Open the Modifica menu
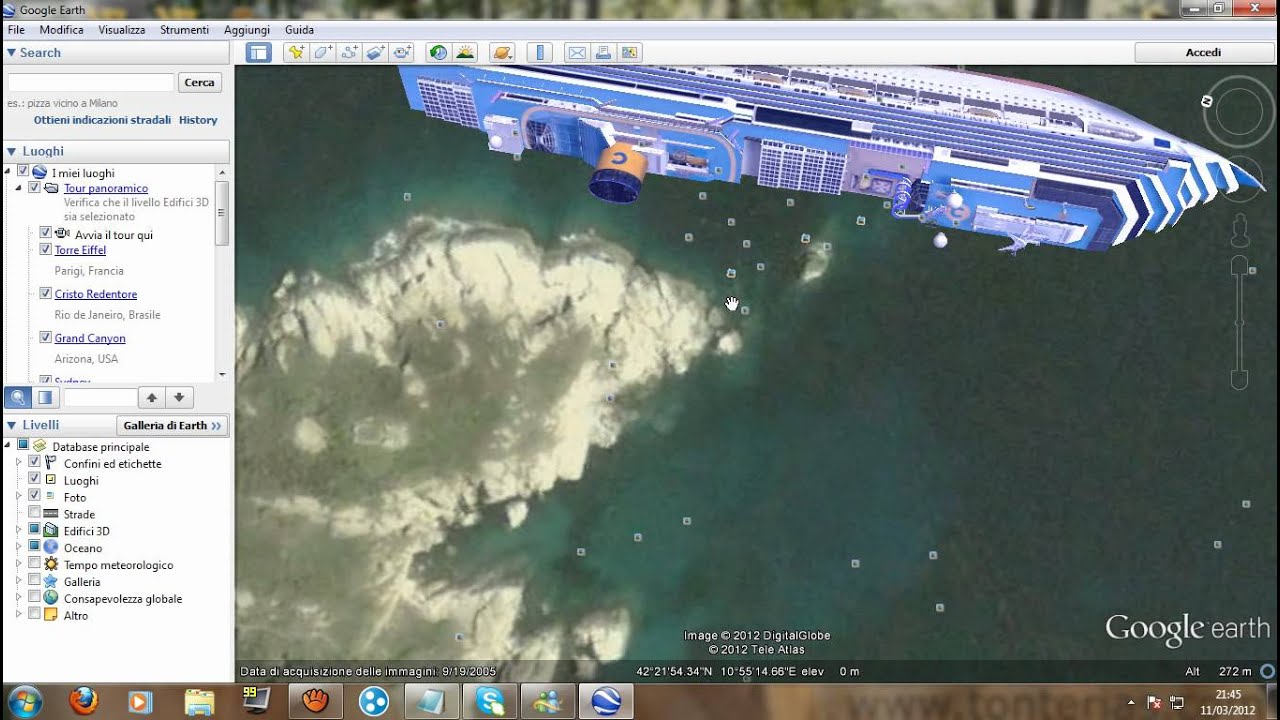The height and width of the screenshot is (720, 1280). tap(62, 30)
